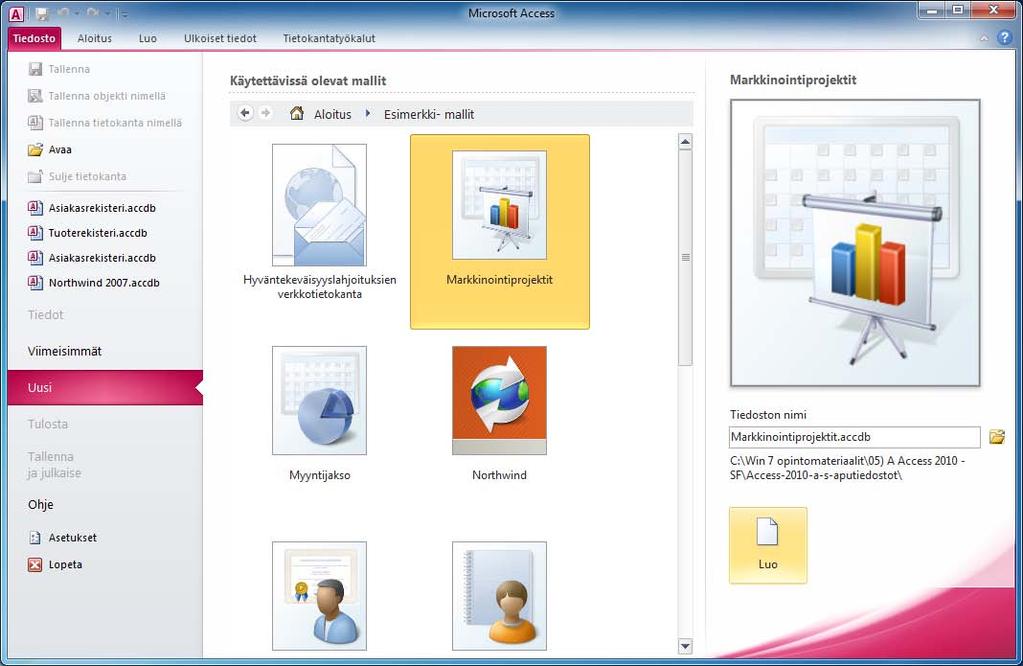Select Tallenna objekti nimellä

click(x=97, y=96)
